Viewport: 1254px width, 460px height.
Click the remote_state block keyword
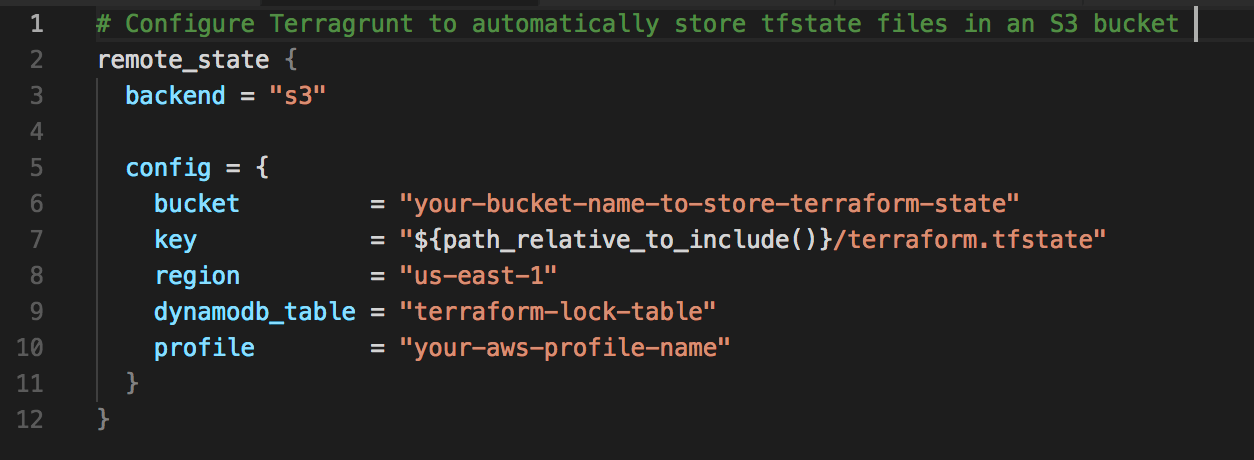[x=183, y=60]
